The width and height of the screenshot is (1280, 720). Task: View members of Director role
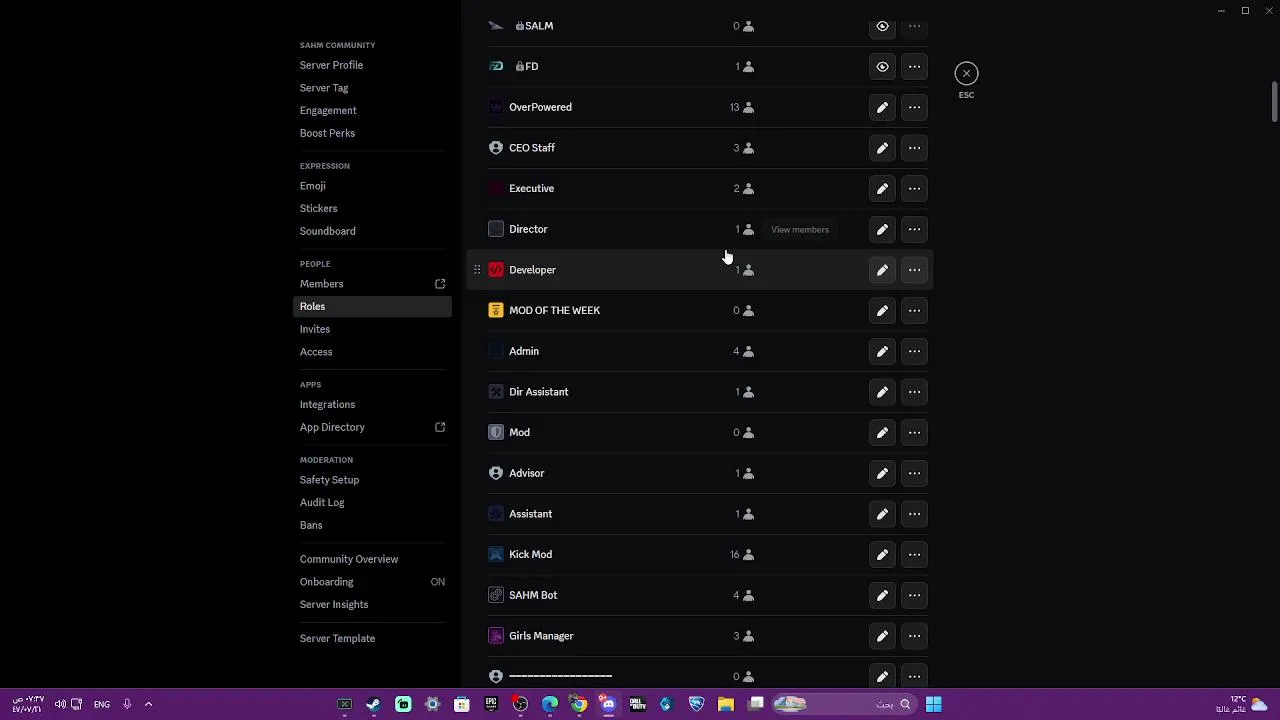(744, 229)
